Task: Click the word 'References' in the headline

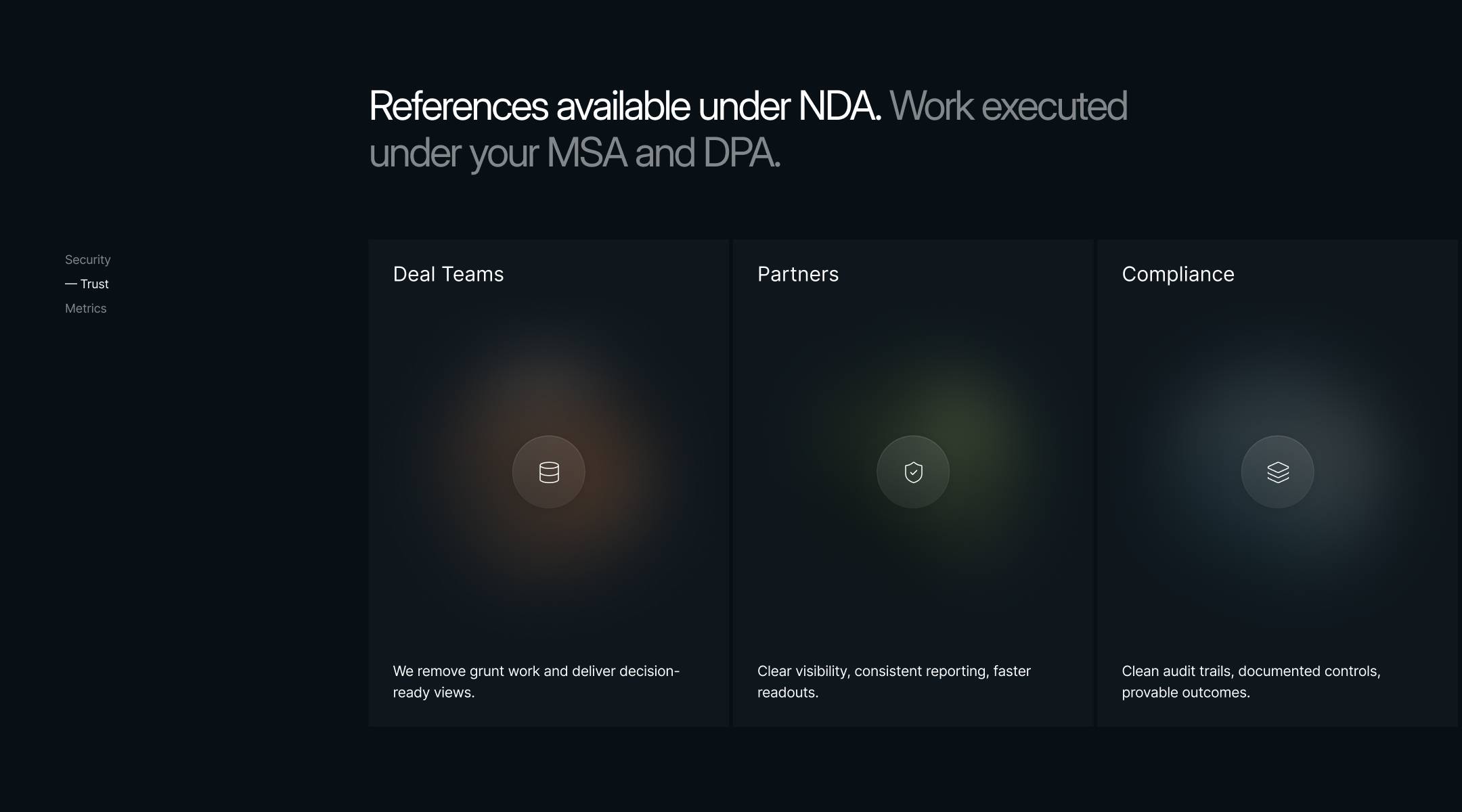Action: point(458,106)
